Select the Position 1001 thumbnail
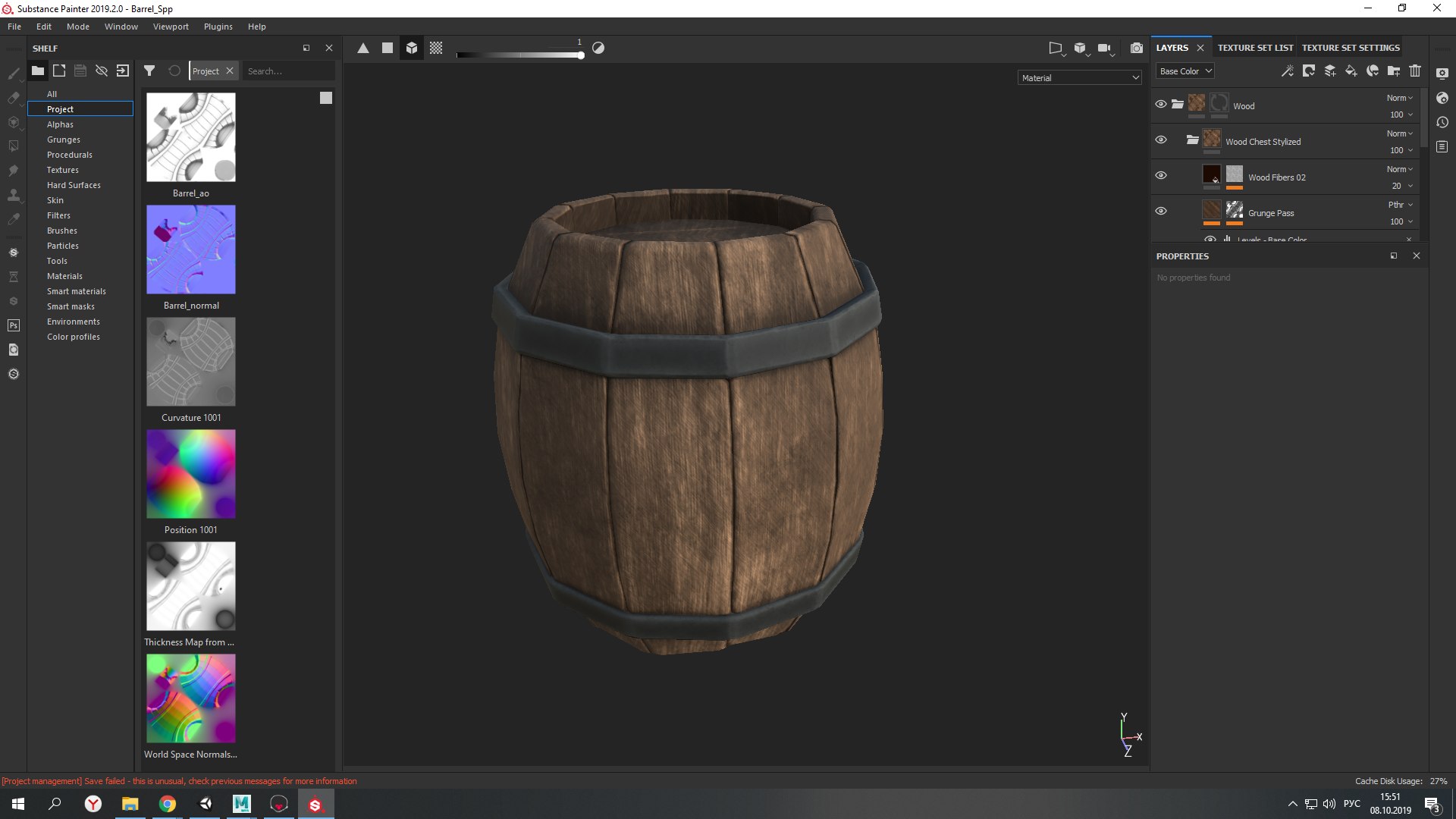1456x819 pixels. (x=191, y=474)
